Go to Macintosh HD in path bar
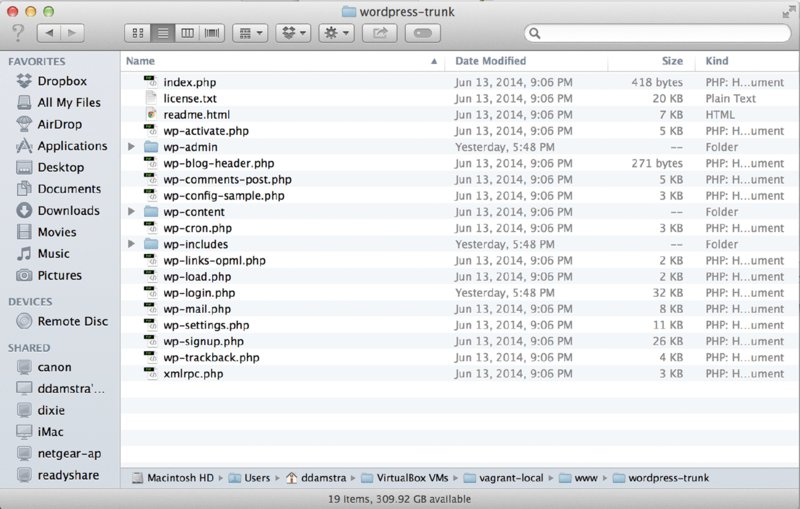This screenshot has width=800, height=509. click(x=173, y=478)
